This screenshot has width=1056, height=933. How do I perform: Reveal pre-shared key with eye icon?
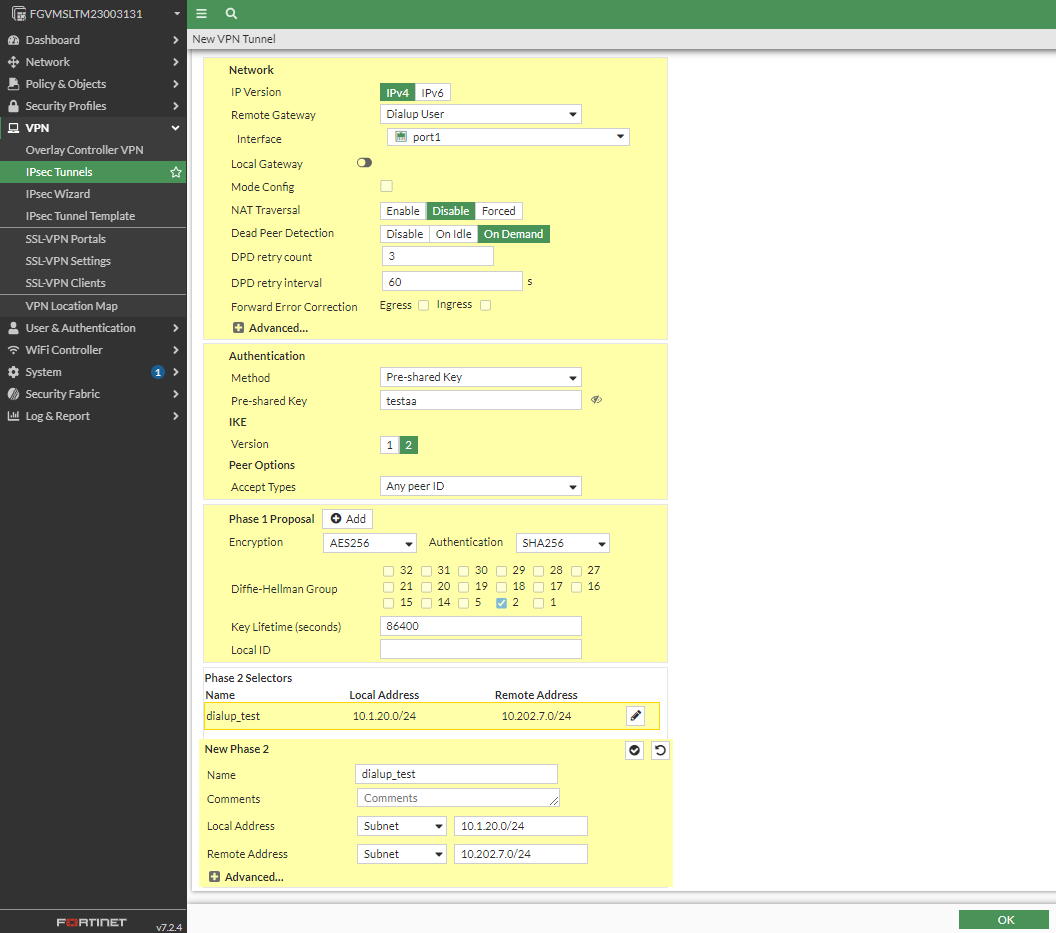coord(596,400)
